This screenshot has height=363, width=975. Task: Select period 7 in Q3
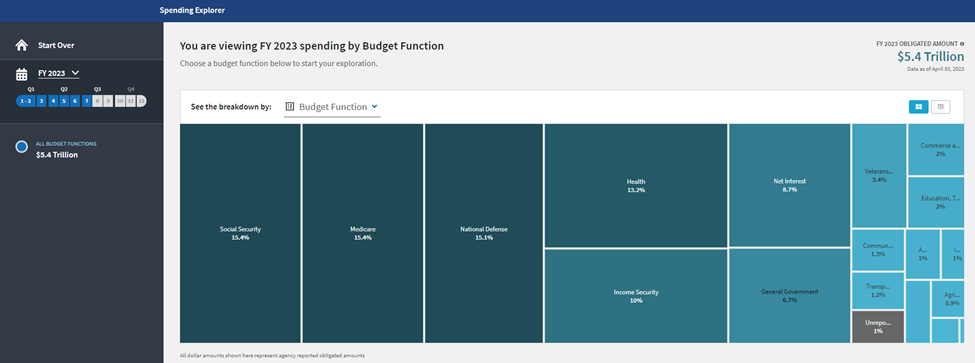(x=86, y=101)
